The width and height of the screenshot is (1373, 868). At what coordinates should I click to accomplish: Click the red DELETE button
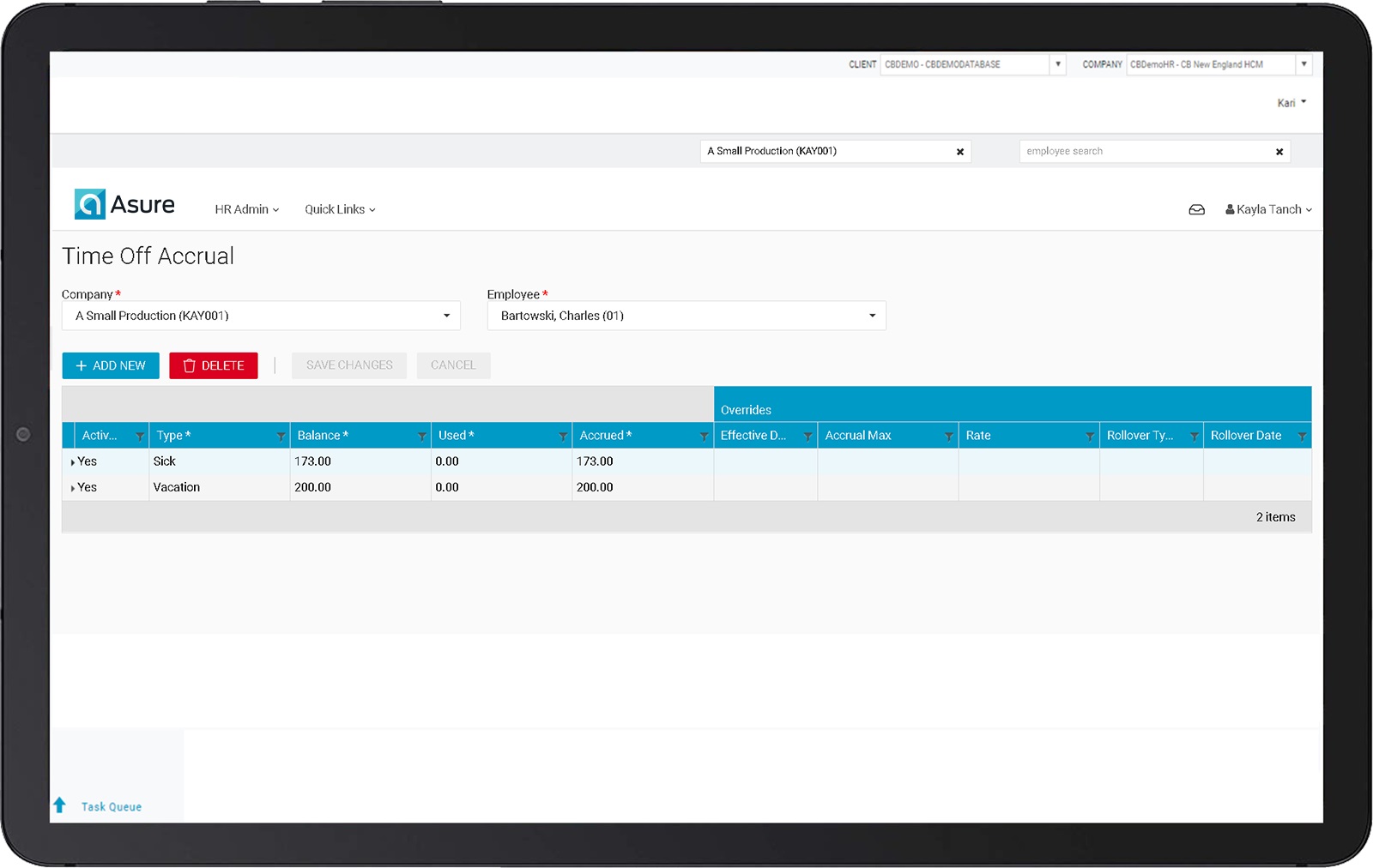coord(214,365)
